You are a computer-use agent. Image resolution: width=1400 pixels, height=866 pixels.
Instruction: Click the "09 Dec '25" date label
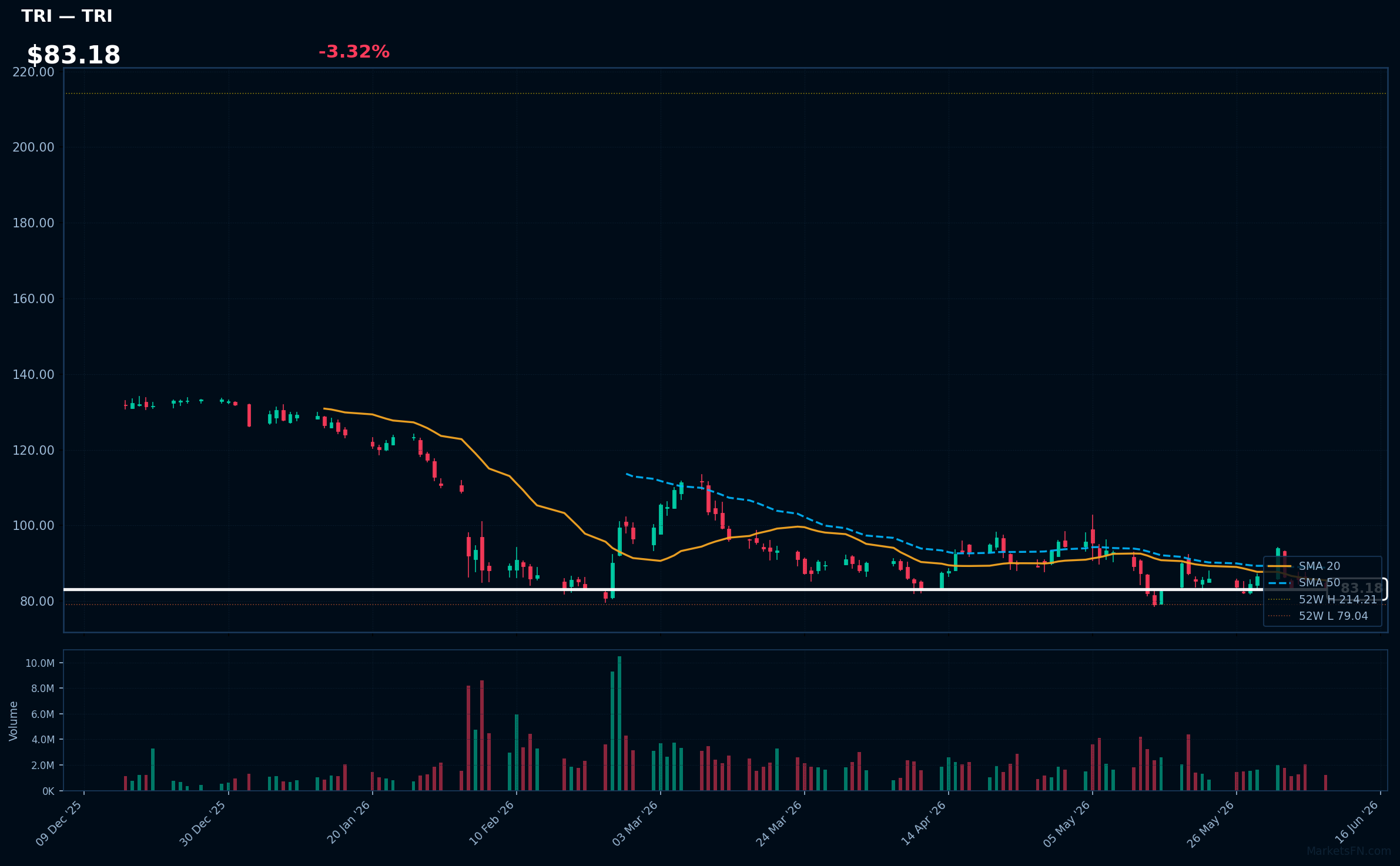click(x=59, y=823)
